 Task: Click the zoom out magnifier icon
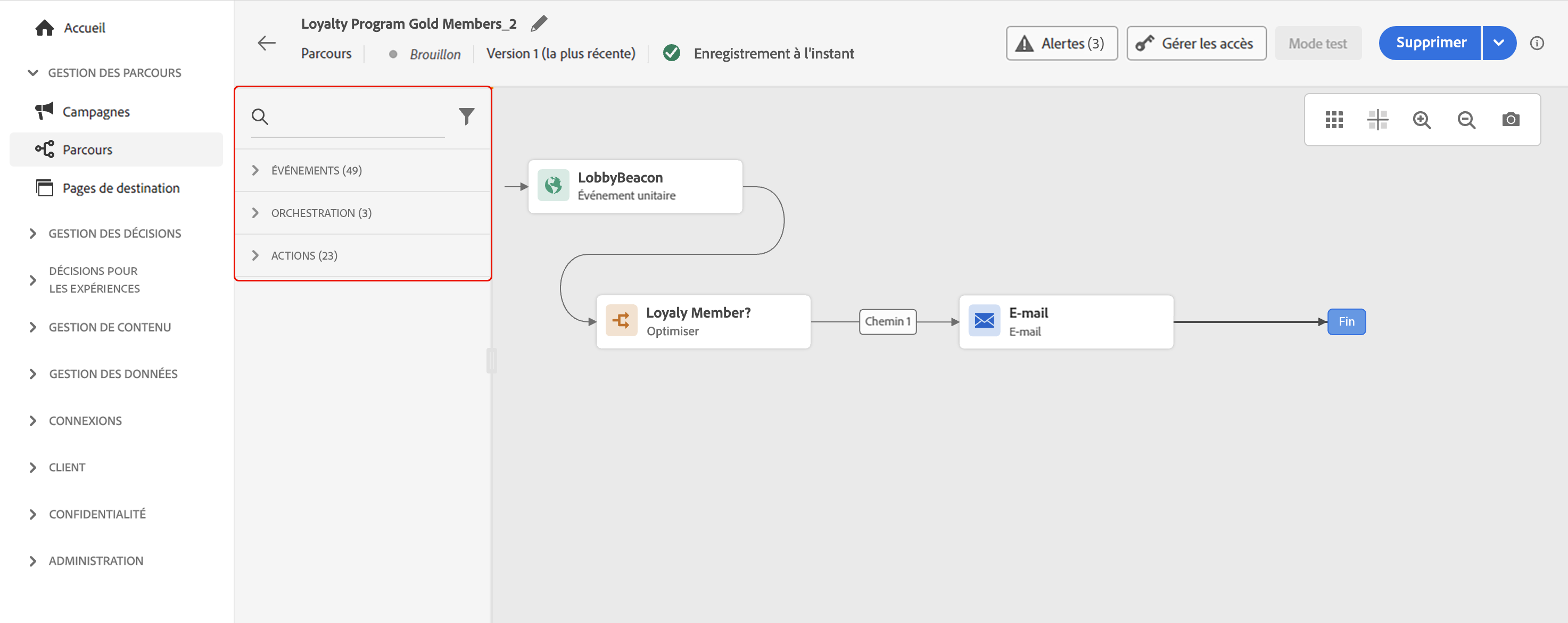[x=1466, y=120]
